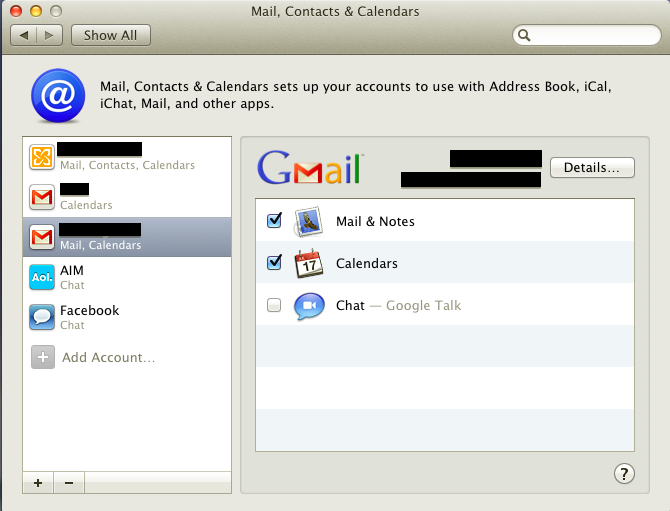Add an account with the bottom plus button
The image size is (670, 511).
point(38,483)
